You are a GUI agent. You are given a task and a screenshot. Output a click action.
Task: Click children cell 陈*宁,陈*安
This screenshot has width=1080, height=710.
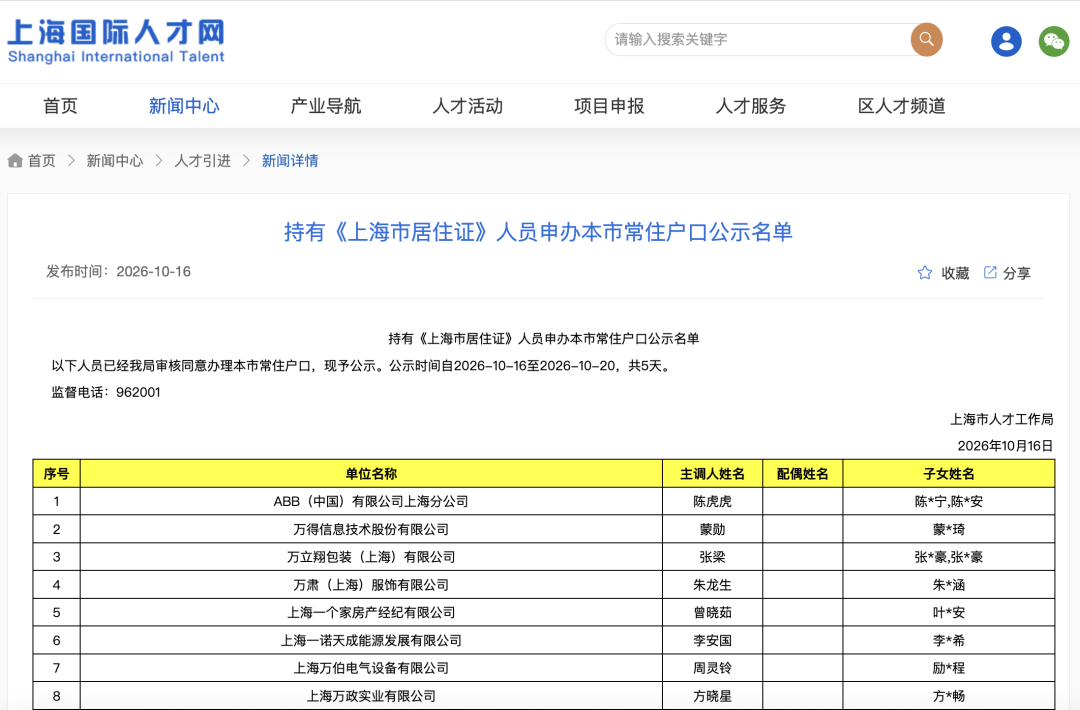tap(948, 501)
